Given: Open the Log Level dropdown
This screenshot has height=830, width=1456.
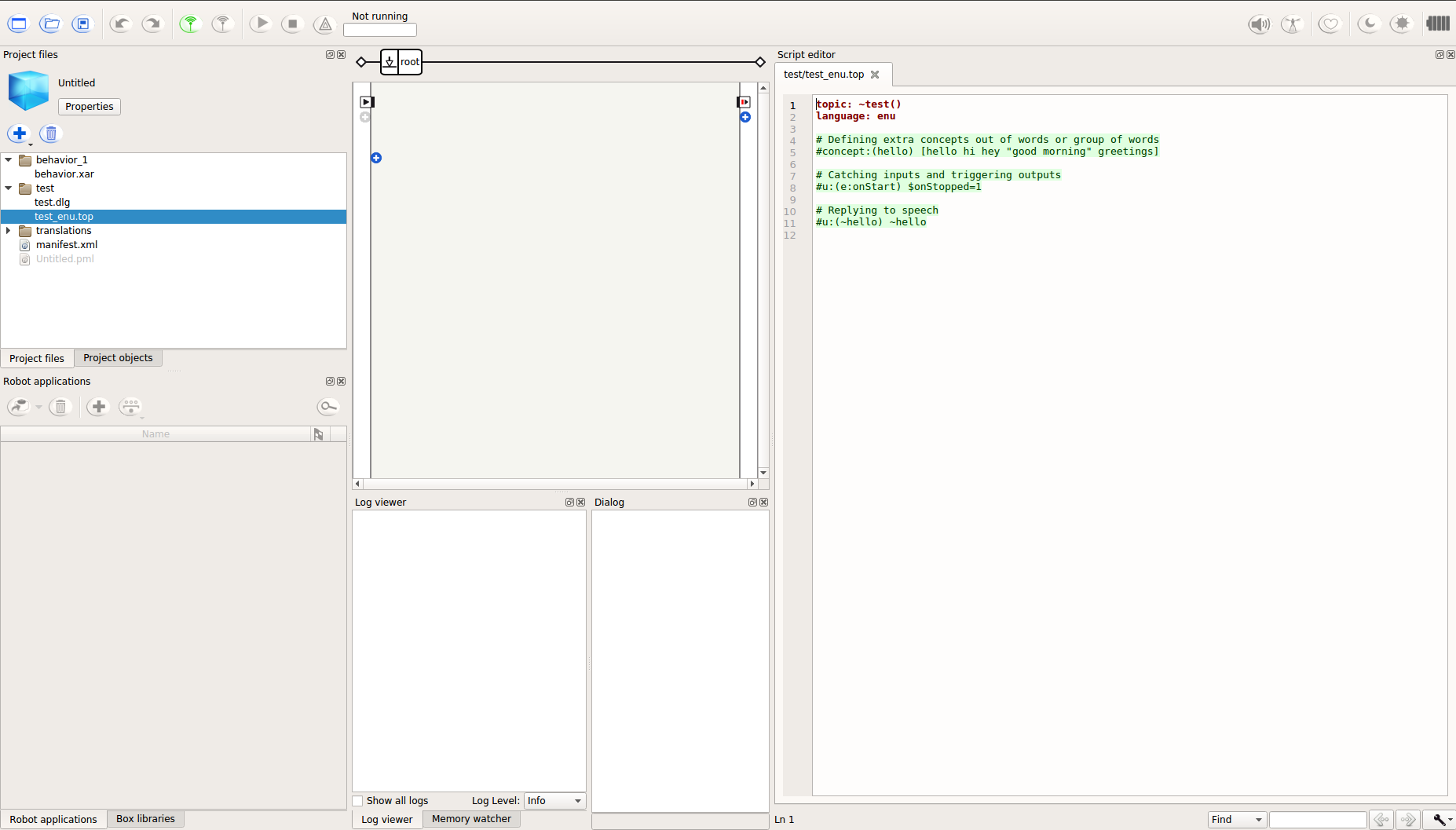Looking at the screenshot, I should point(554,801).
